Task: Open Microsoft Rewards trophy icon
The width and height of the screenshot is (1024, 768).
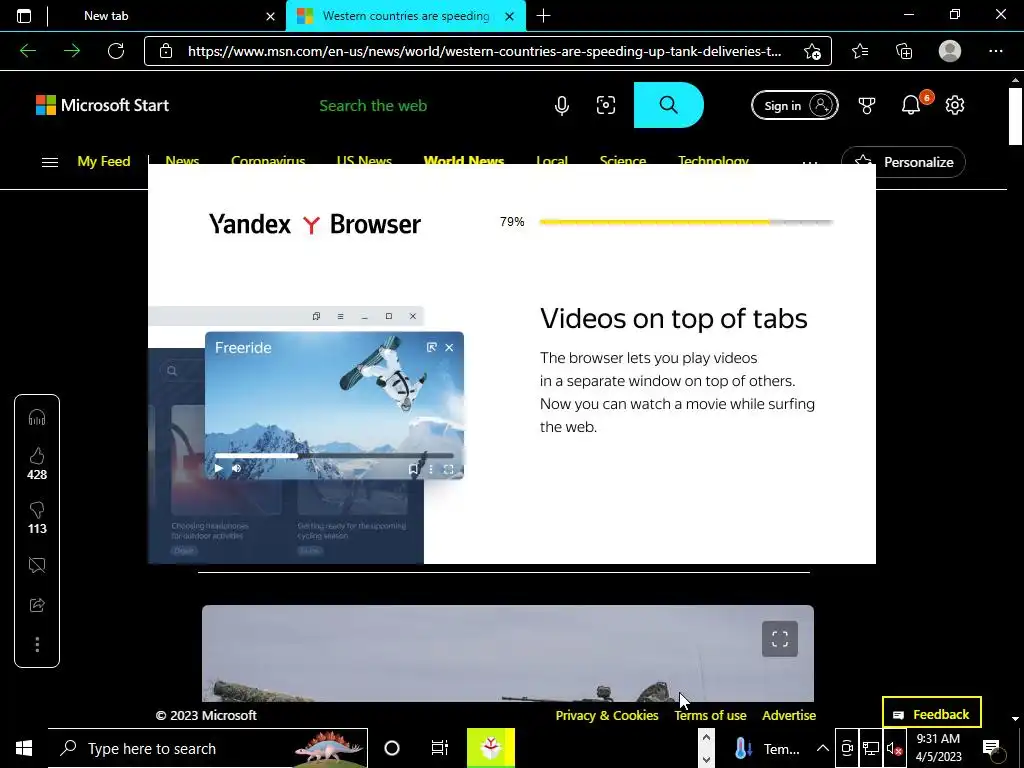Action: pos(867,105)
